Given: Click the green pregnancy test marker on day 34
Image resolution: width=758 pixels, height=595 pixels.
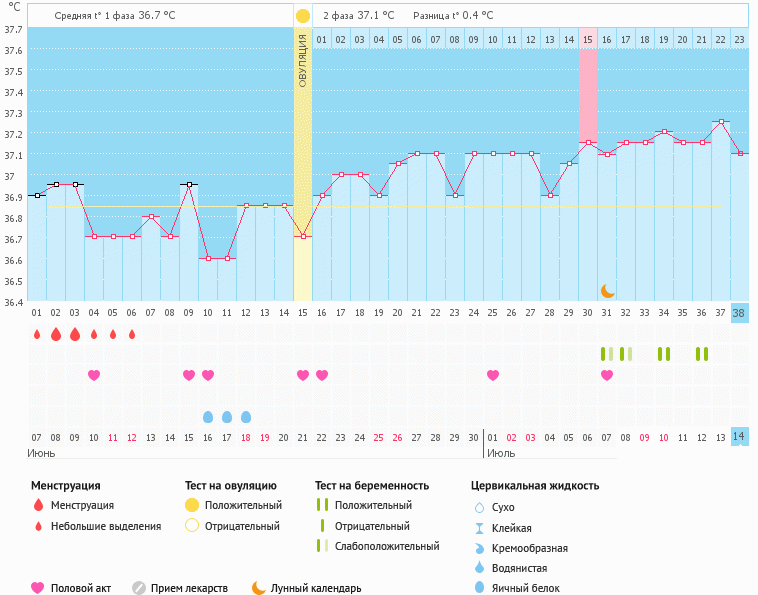Looking at the screenshot, I should (663, 354).
